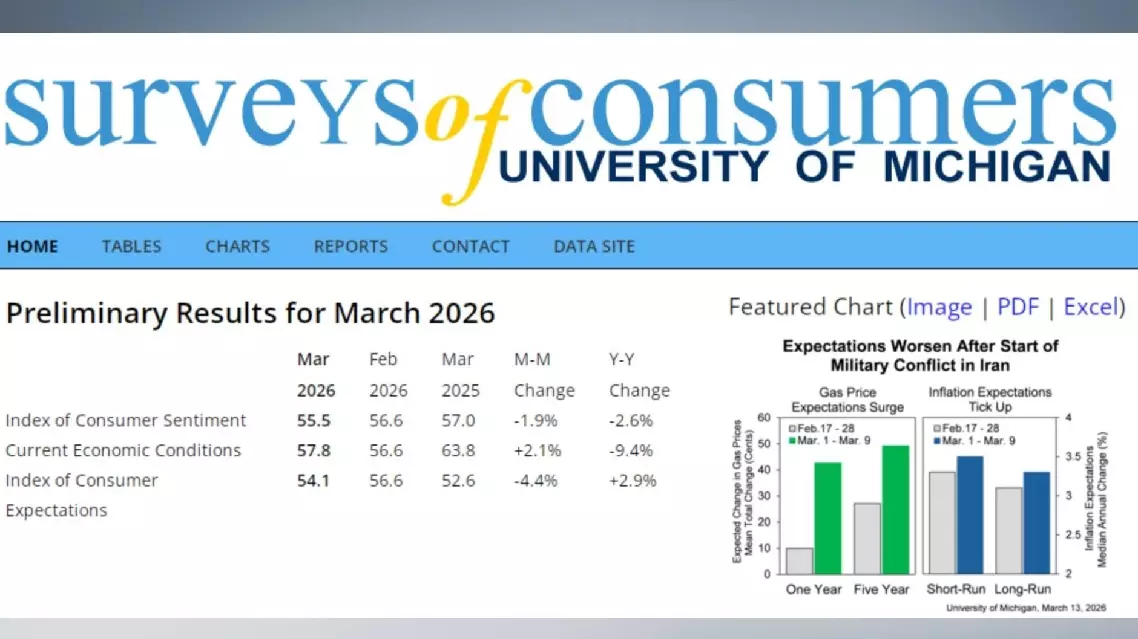Click the Current Economic Conditions row label

click(123, 450)
